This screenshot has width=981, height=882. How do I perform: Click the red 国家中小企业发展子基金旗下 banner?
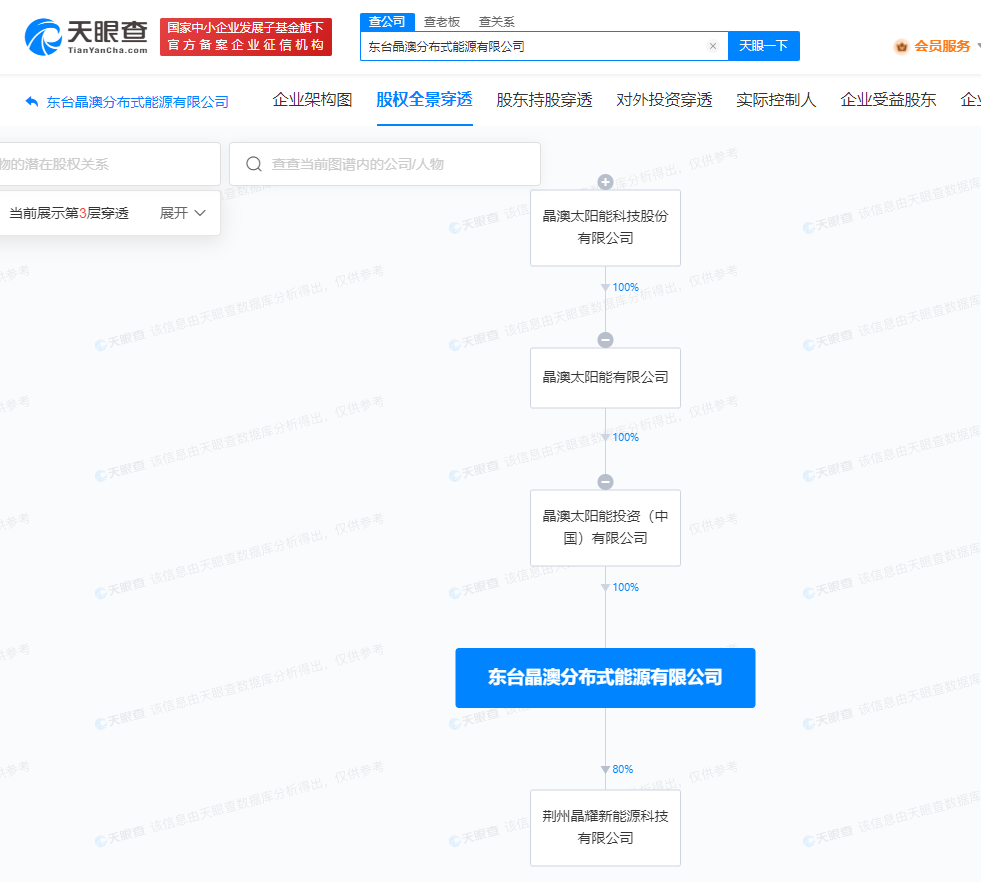[x=246, y=37]
